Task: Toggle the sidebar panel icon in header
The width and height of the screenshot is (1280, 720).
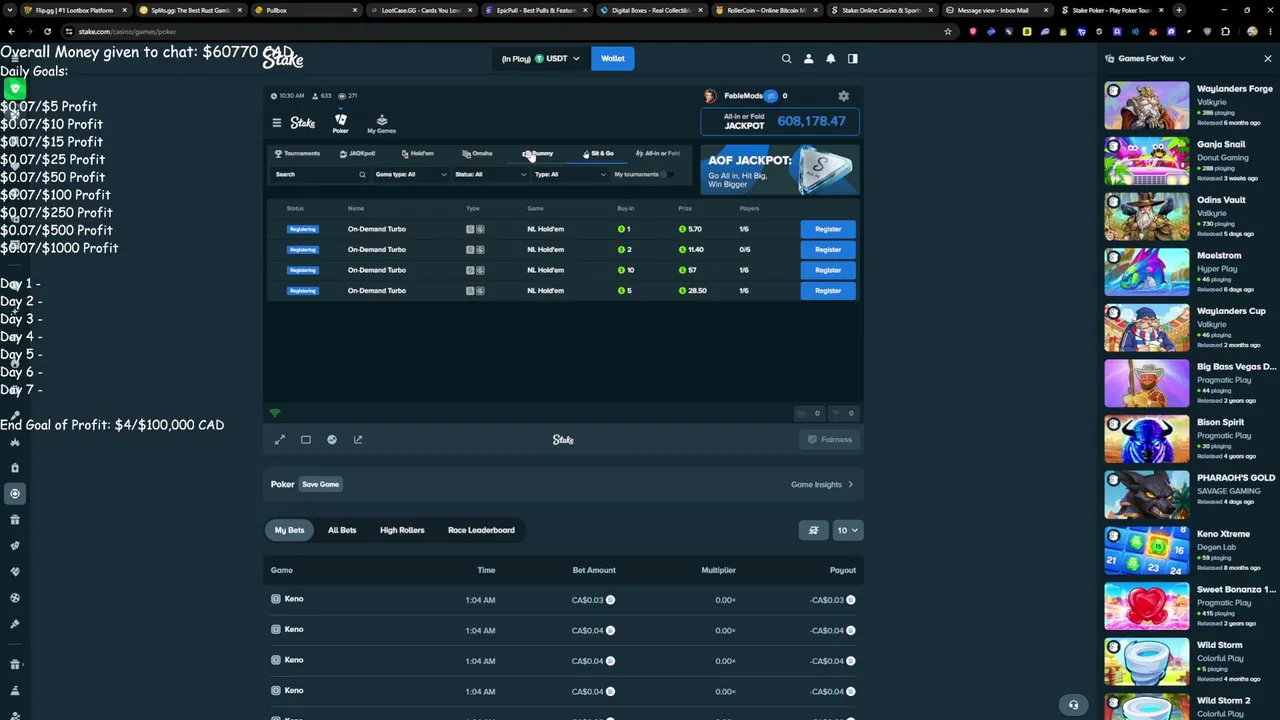Action: pyautogui.click(x=852, y=59)
